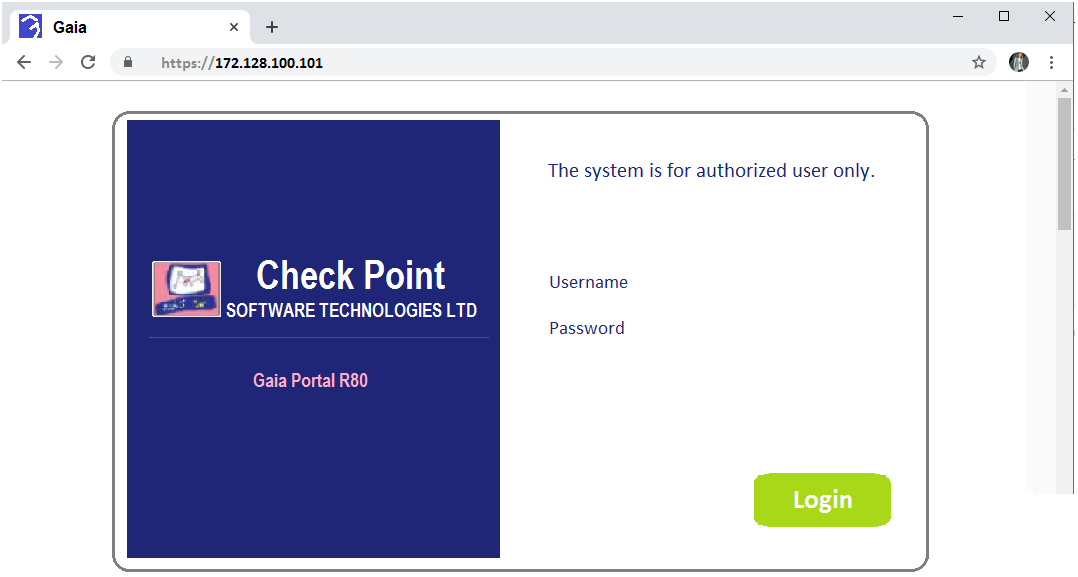Screen dimensions: 1078x577
Task: Click the Password label
Action: (586, 328)
